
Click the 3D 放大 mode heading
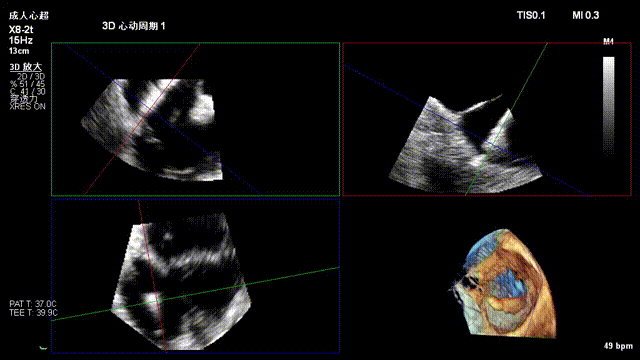point(26,67)
